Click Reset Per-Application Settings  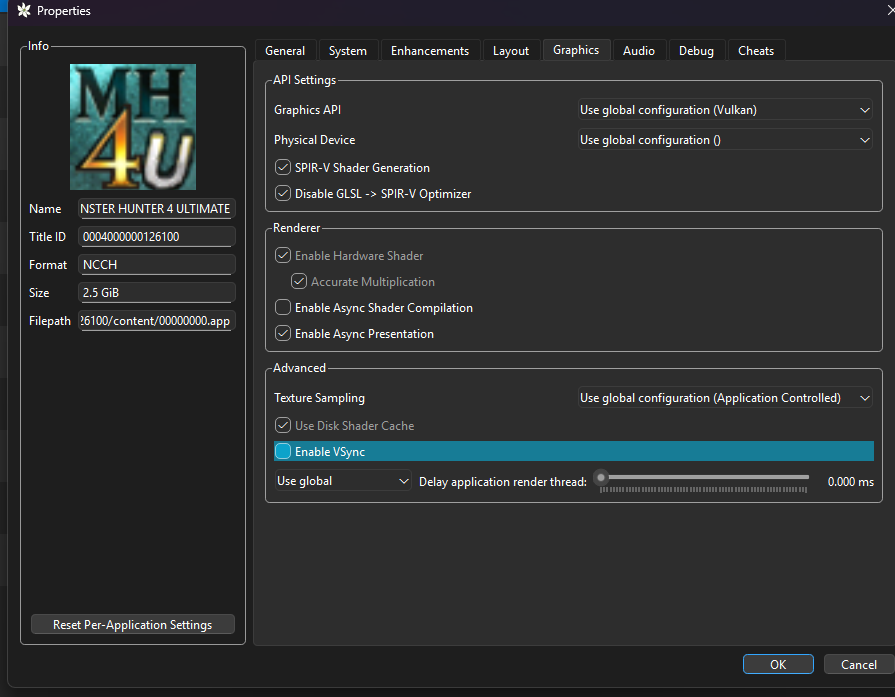click(133, 625)
